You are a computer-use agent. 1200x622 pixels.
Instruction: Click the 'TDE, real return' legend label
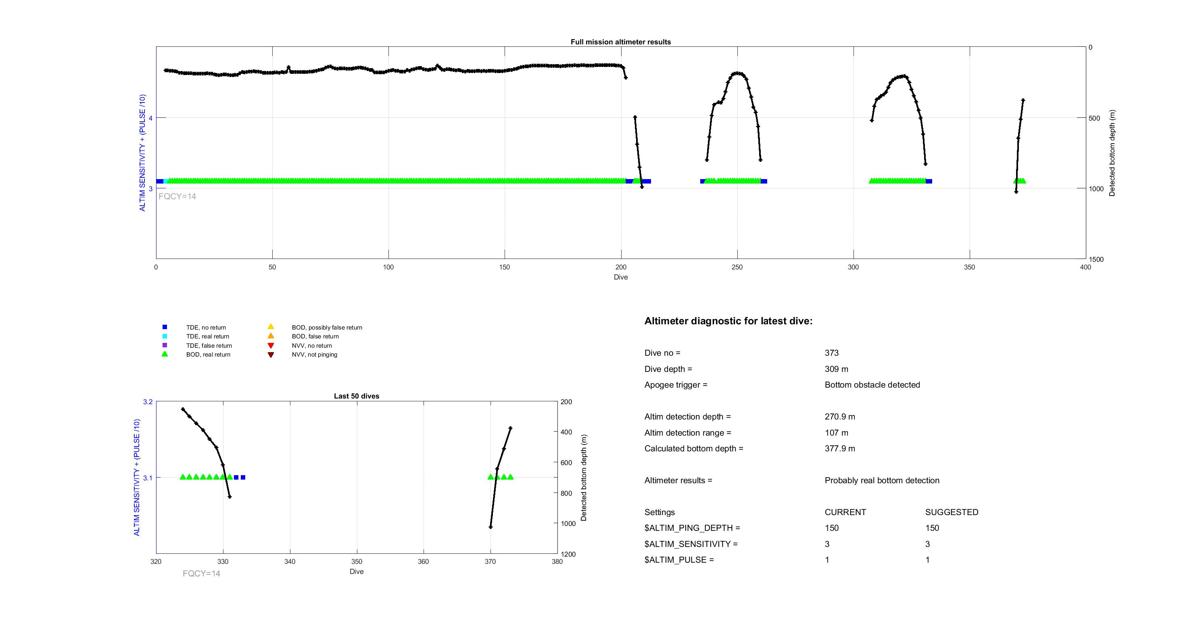click(207, 336)
